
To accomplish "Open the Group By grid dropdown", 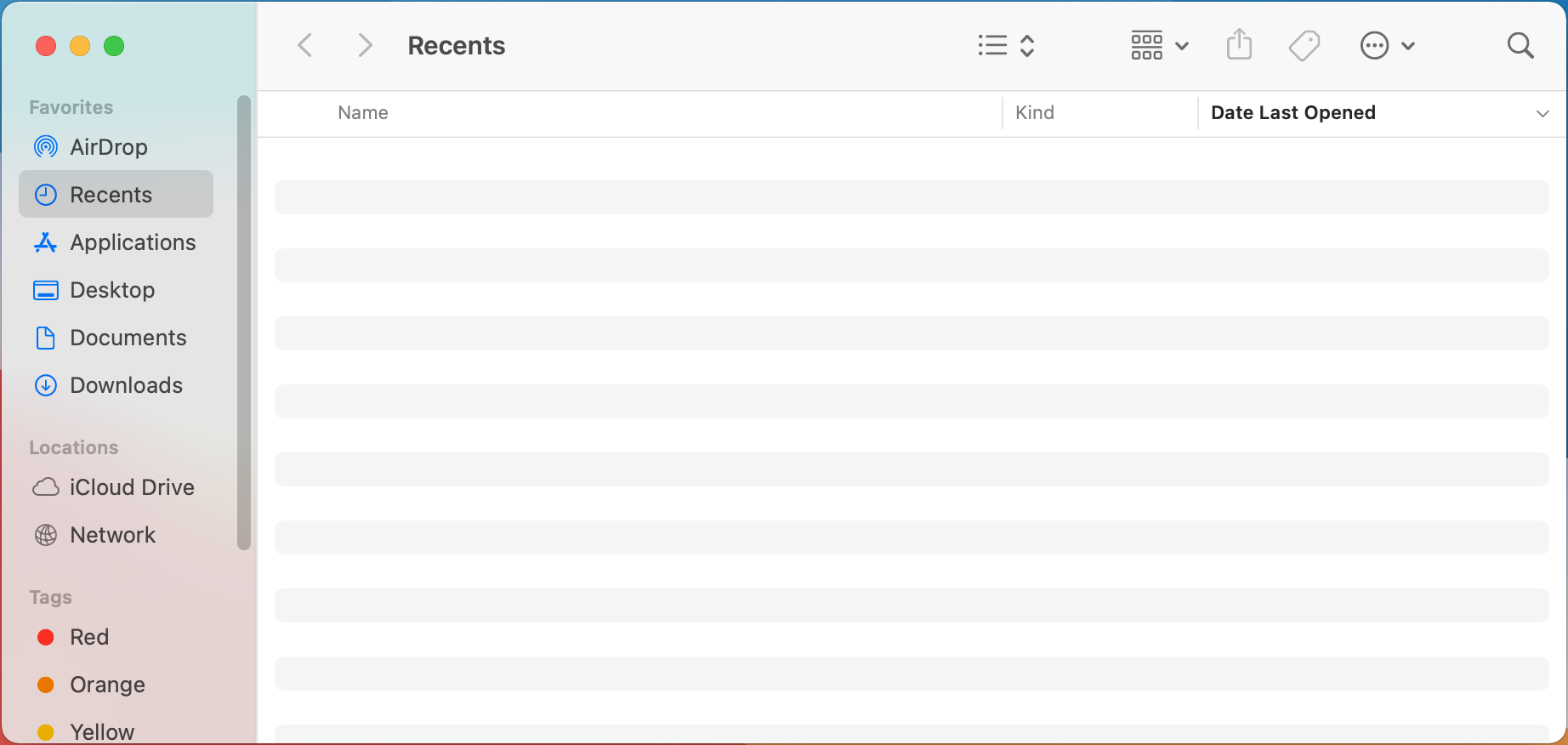I will tap(1158, 46).
